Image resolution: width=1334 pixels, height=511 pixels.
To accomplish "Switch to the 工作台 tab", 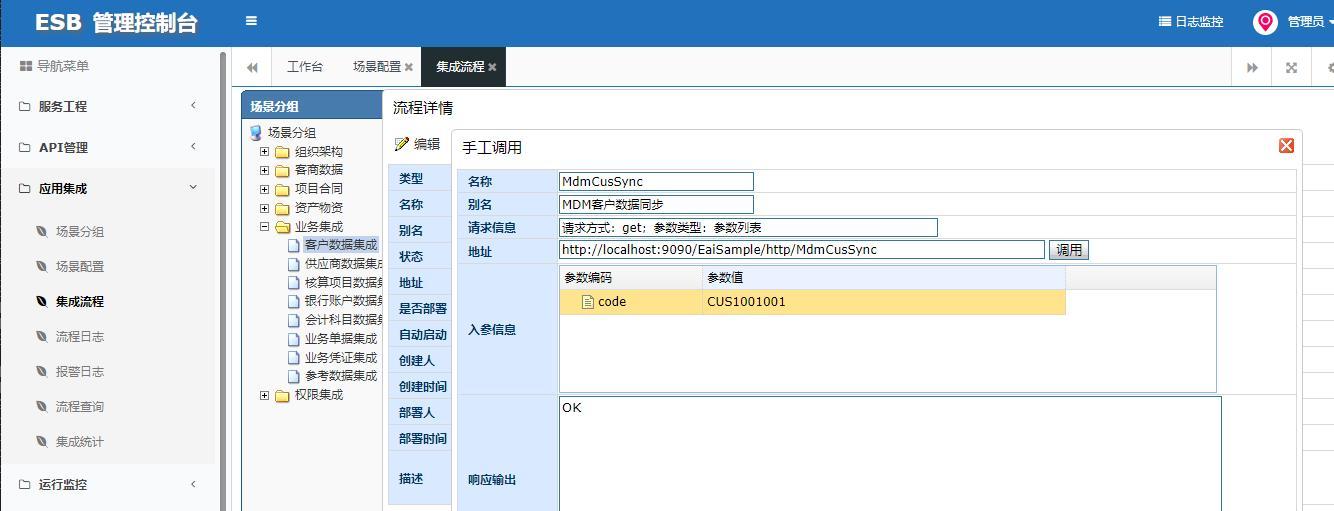I will tap(304, 67).
